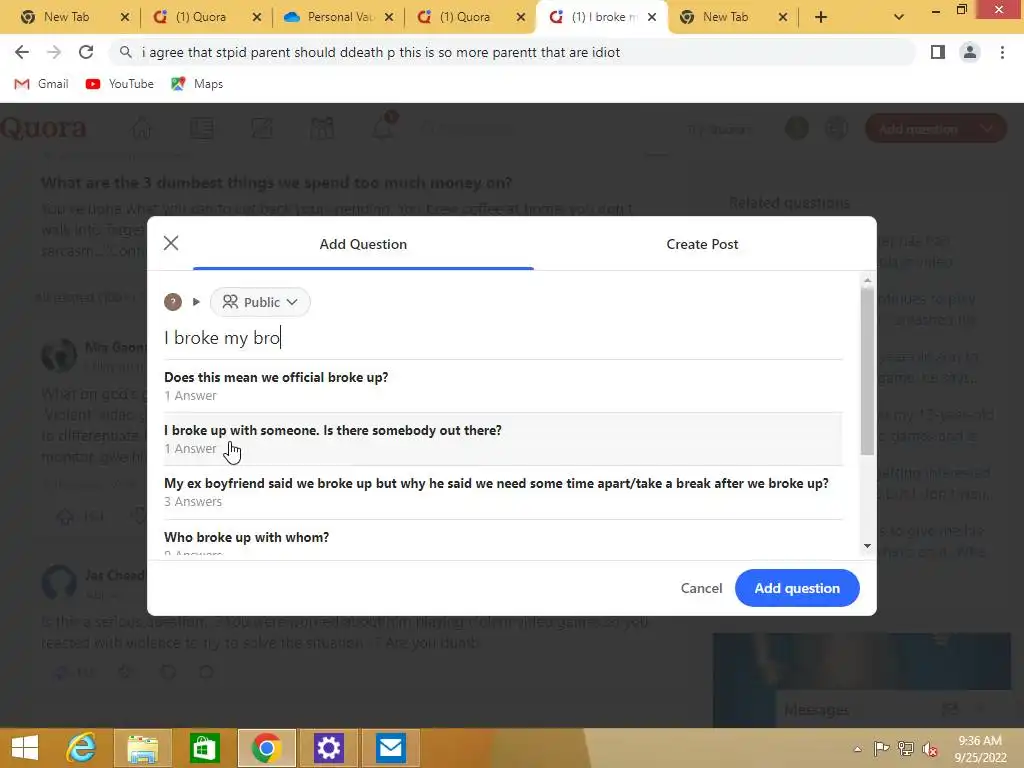
Task: Show hidden tray icons arrow
Action: point(857,749)
